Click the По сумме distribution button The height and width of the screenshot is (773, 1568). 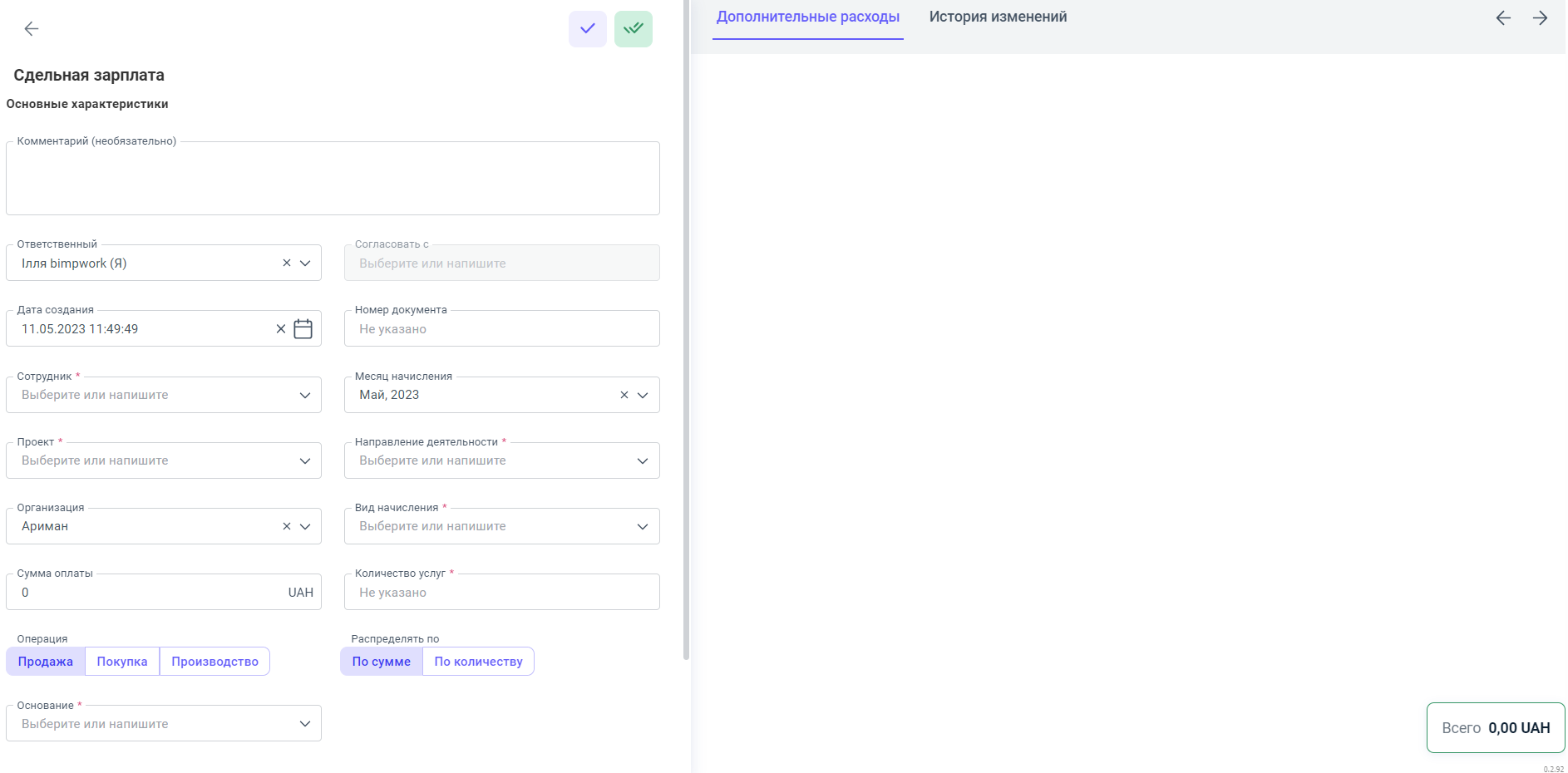click(x=381, y=662)
